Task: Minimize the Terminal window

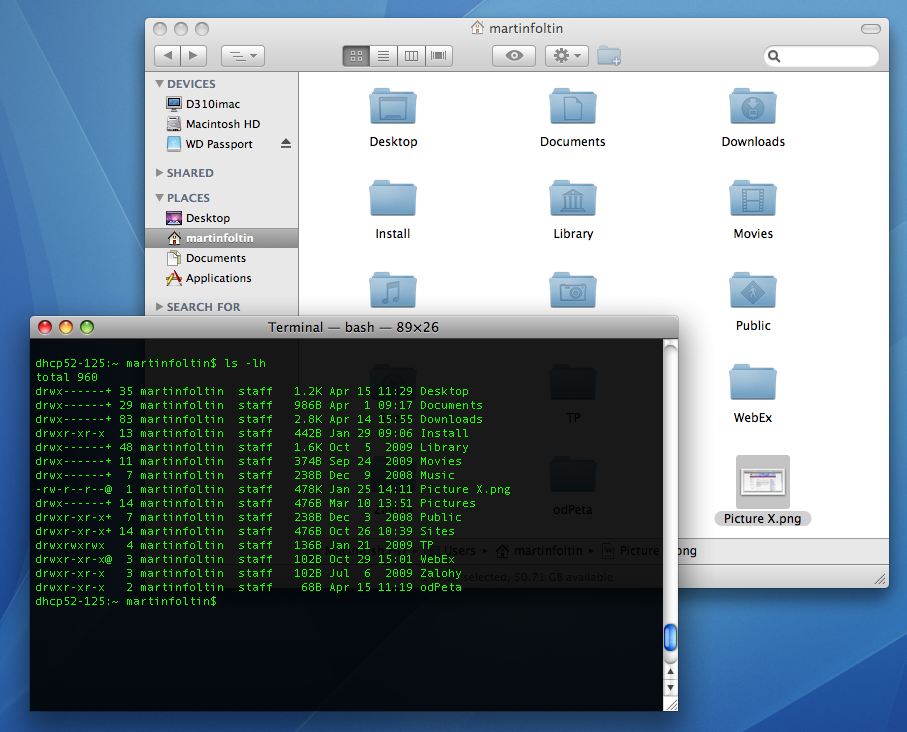Action: pyautogui.click(x=66, y=328)
